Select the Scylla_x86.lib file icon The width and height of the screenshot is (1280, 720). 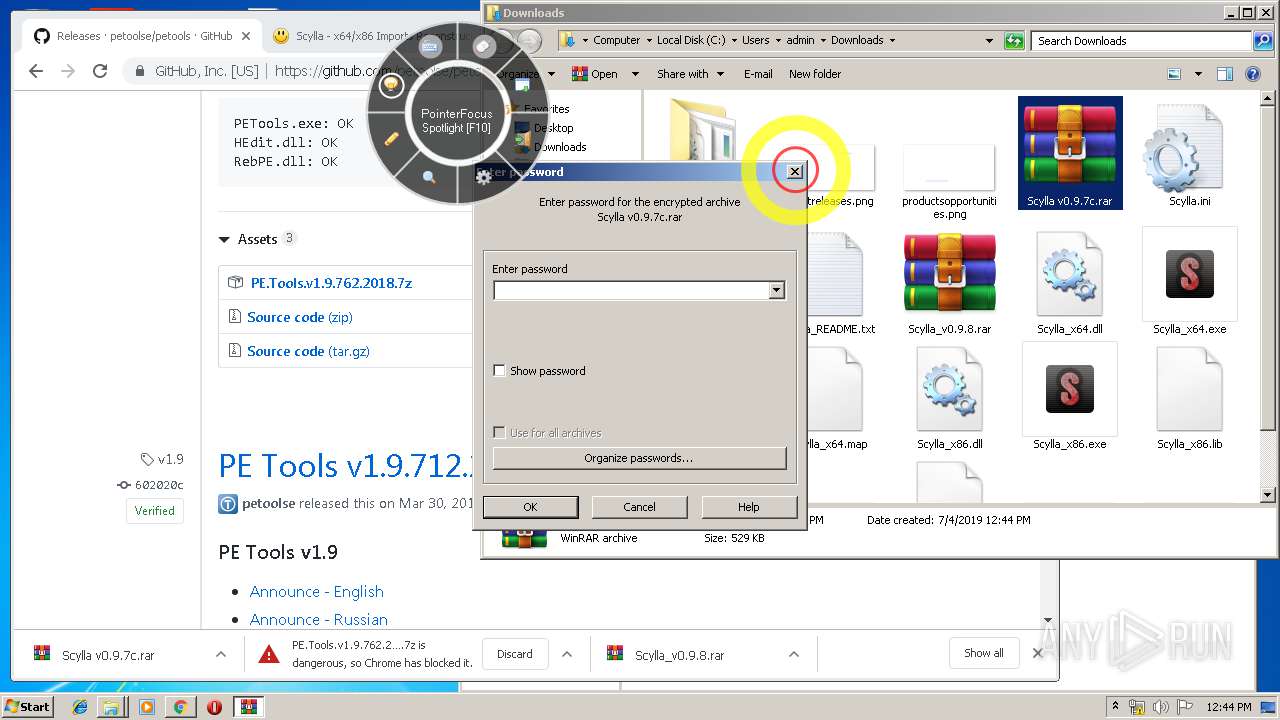coord(1190,390)
